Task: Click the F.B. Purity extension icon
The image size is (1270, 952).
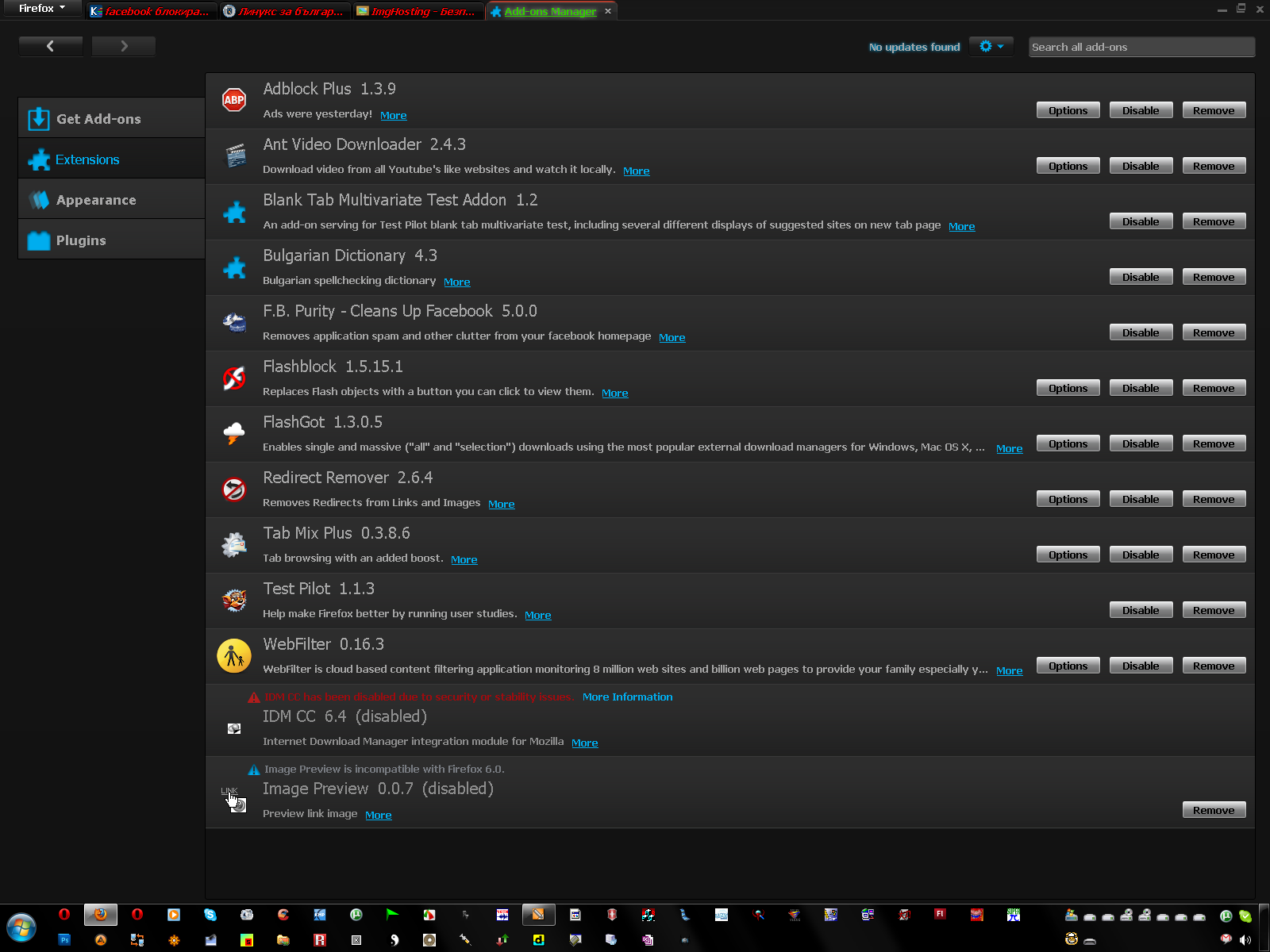Action: click(x=234, y=322)
